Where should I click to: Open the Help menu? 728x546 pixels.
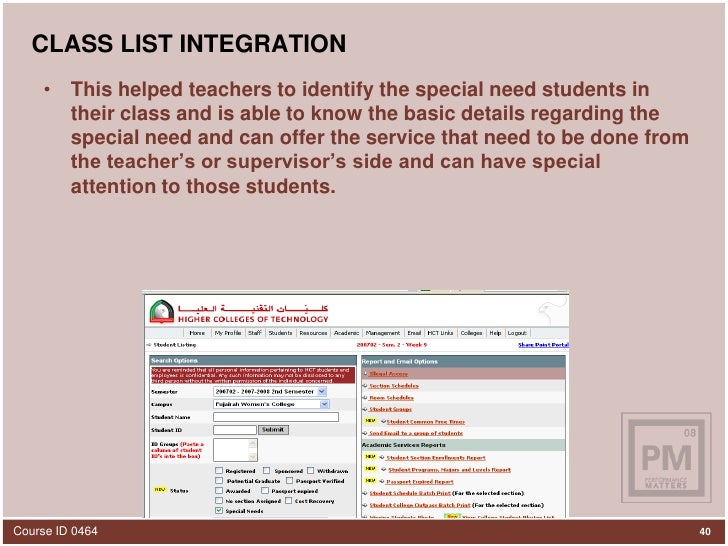click(495, 333)
